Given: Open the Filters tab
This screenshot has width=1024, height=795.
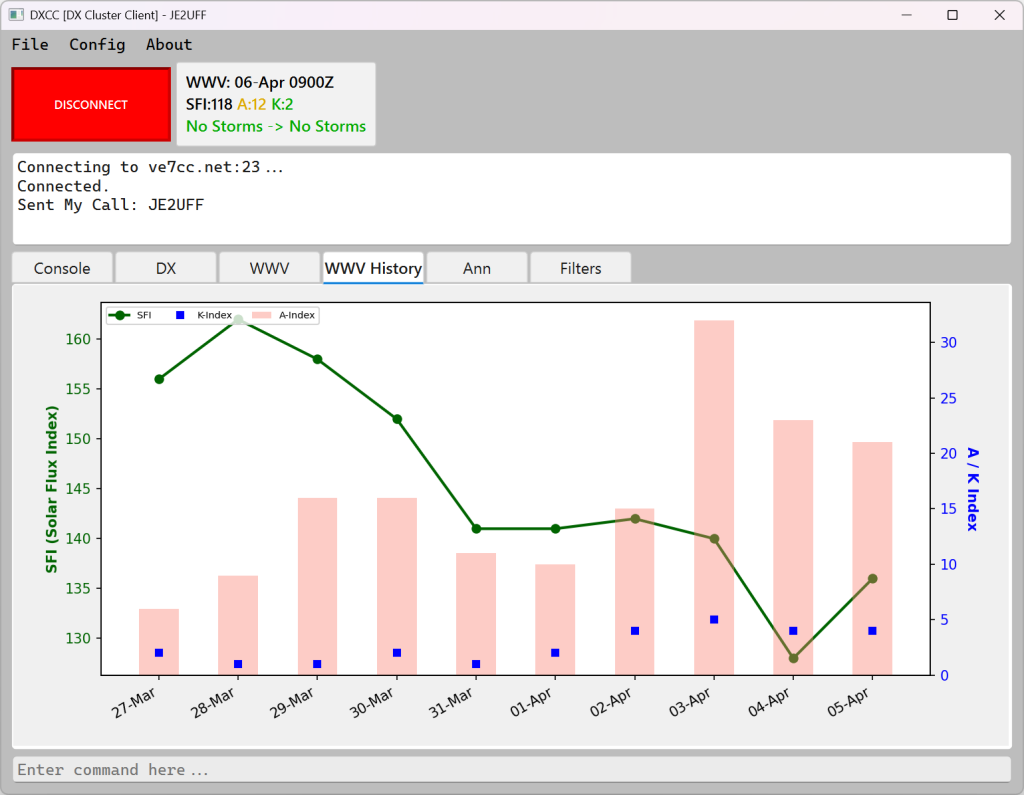Looking at the screenshot, I should pyautogui.click(x=581, y=268).
